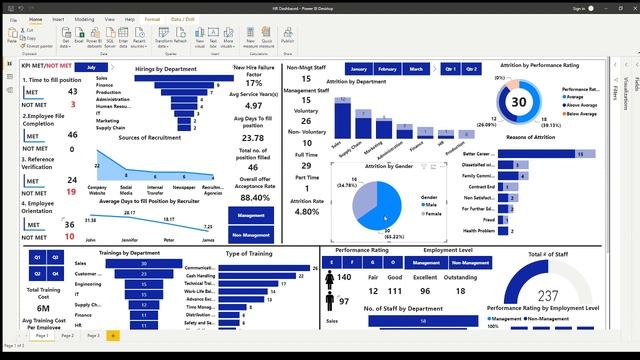Viewport: 640px width, 360px height.
Task: Toggle the Q1 training slicer
Action: (x=37, y=258)
